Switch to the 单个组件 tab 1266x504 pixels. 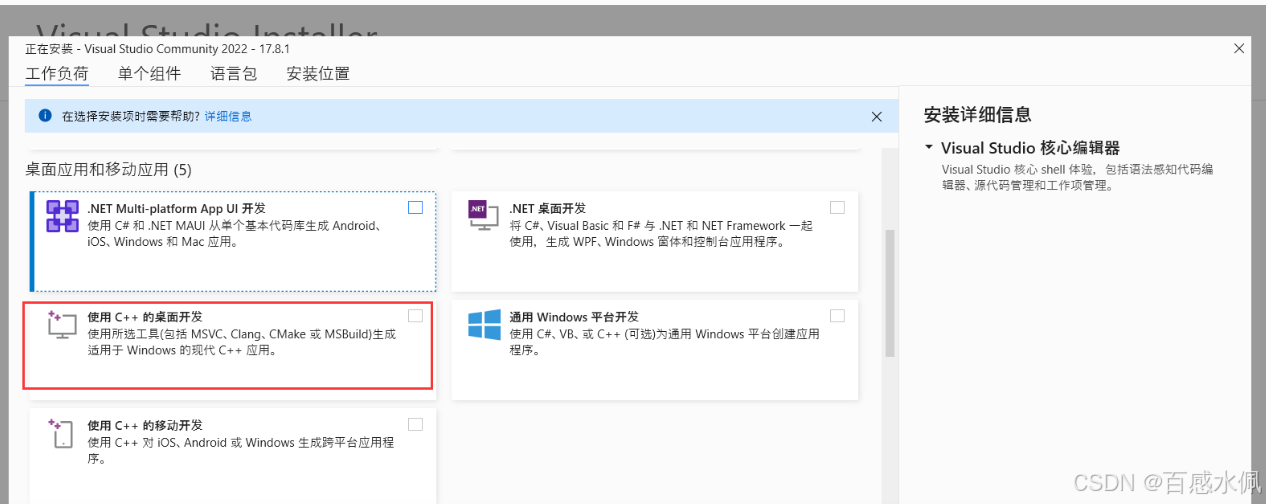point(149,74)
